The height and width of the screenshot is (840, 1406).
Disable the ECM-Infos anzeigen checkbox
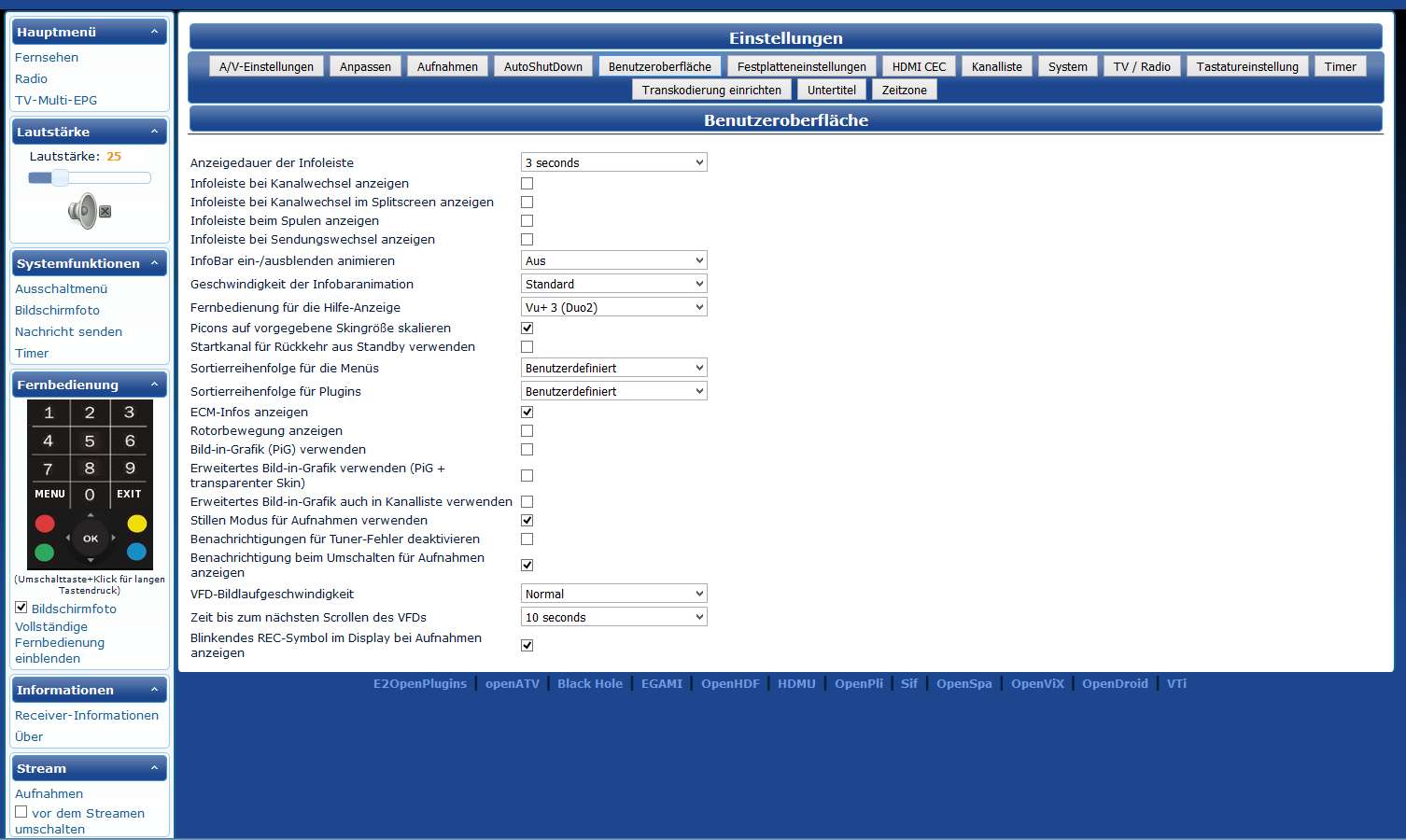pyautogui.click(x=527, y=412)
